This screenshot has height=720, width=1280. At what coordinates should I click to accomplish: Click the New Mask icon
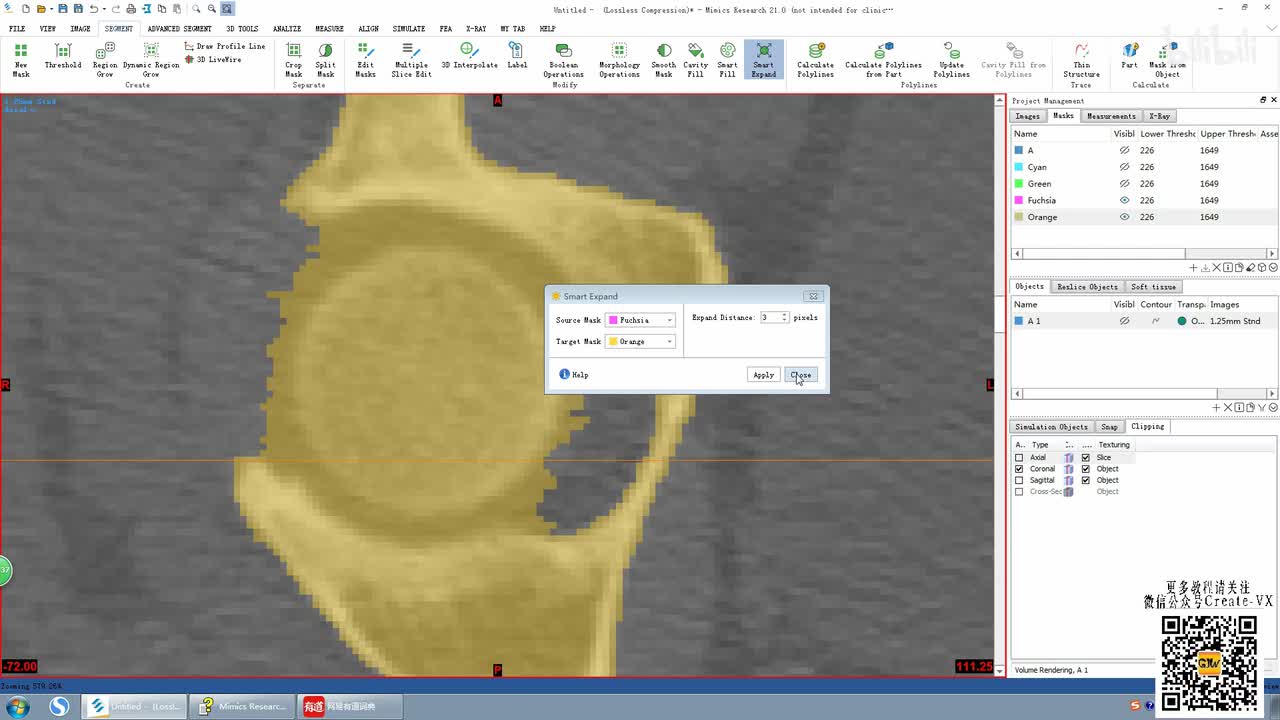point(21,60)
